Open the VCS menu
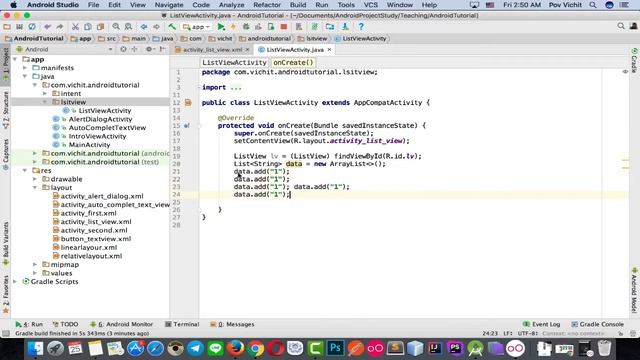 point(371,5)
